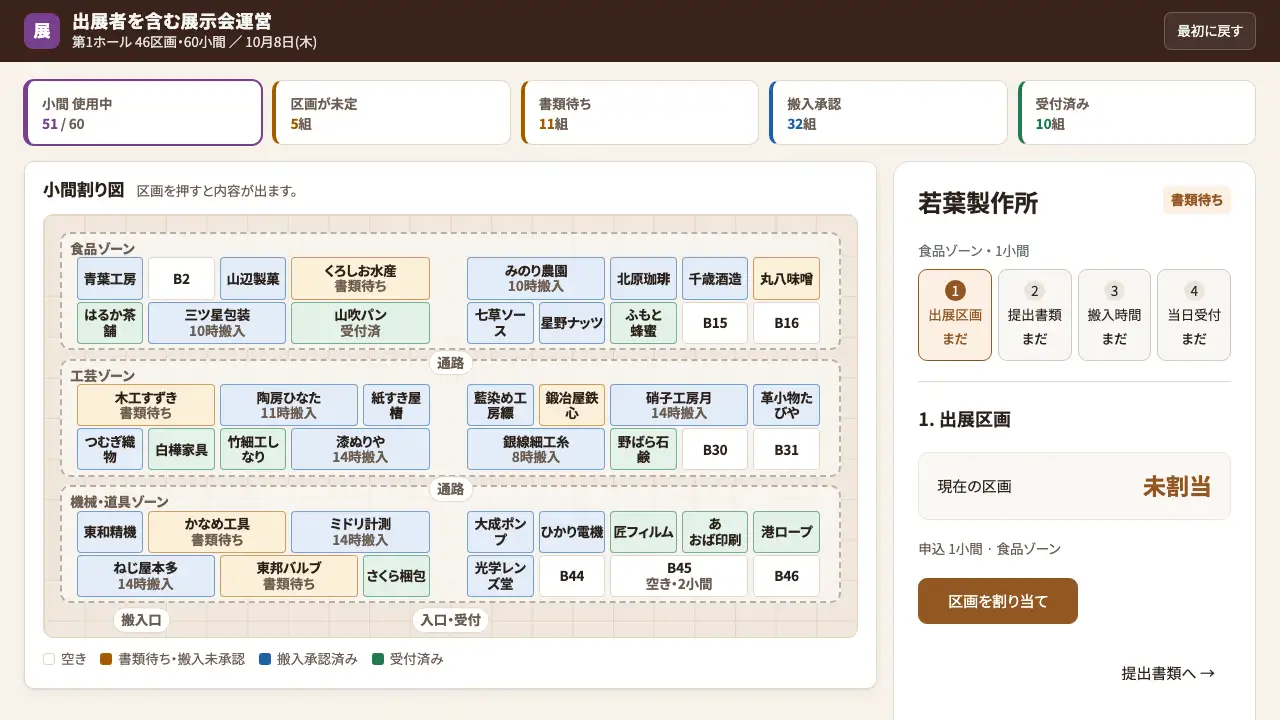Filter by 区画が未定 card
Image resolution: width=1280 pixels, height=720 pixels.
391,113
